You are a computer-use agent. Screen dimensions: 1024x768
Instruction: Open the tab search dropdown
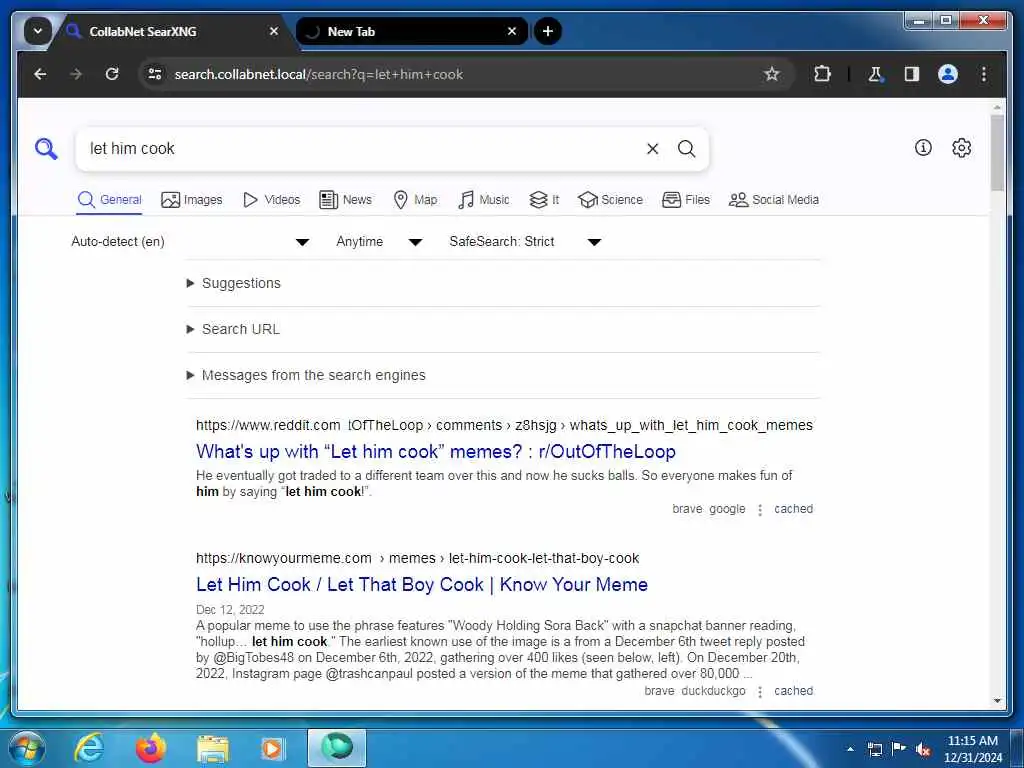pyautogui.click(x=38, y=31)
